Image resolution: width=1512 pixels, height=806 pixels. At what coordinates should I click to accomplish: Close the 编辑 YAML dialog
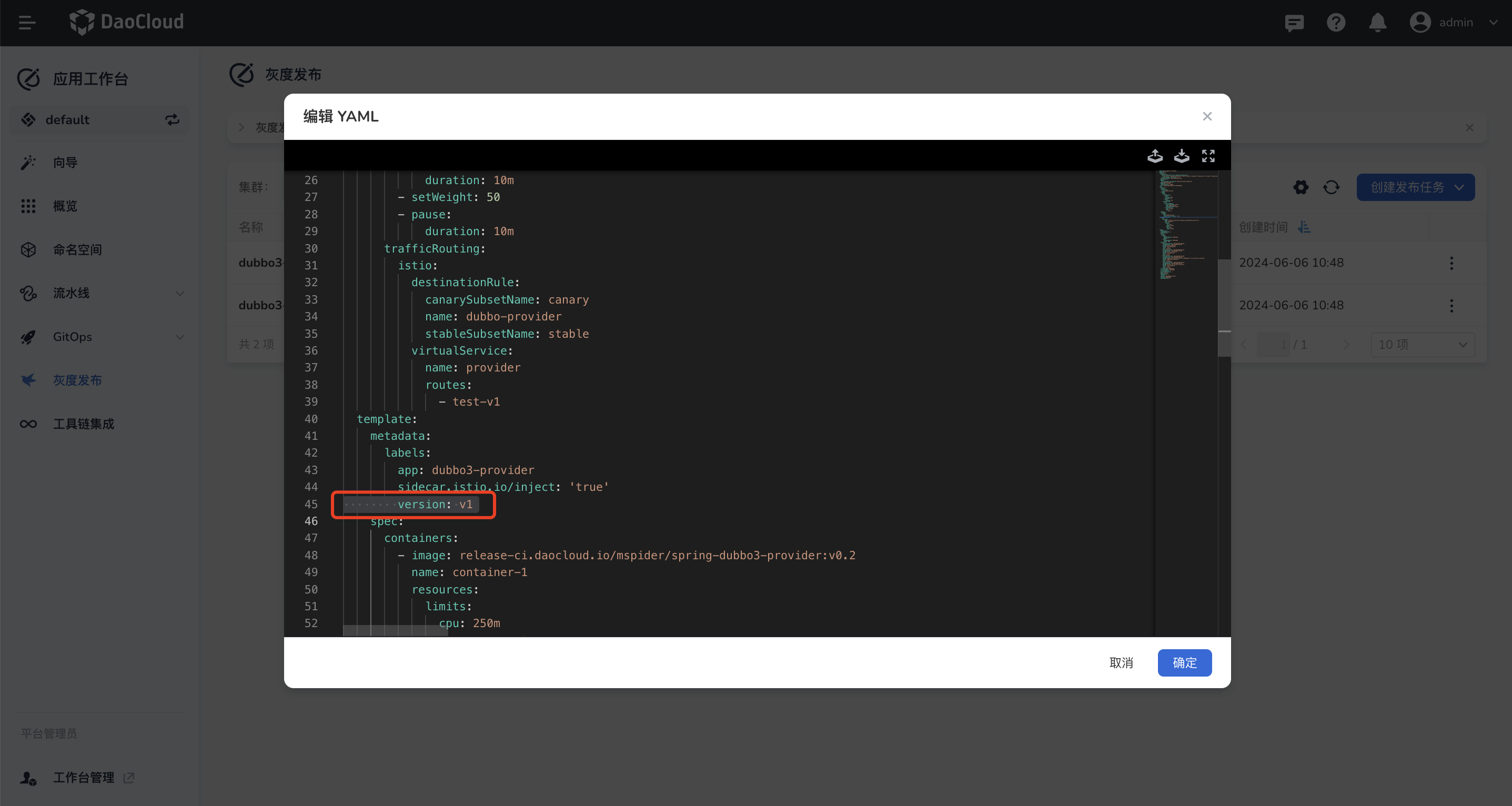click(1207, 116)
